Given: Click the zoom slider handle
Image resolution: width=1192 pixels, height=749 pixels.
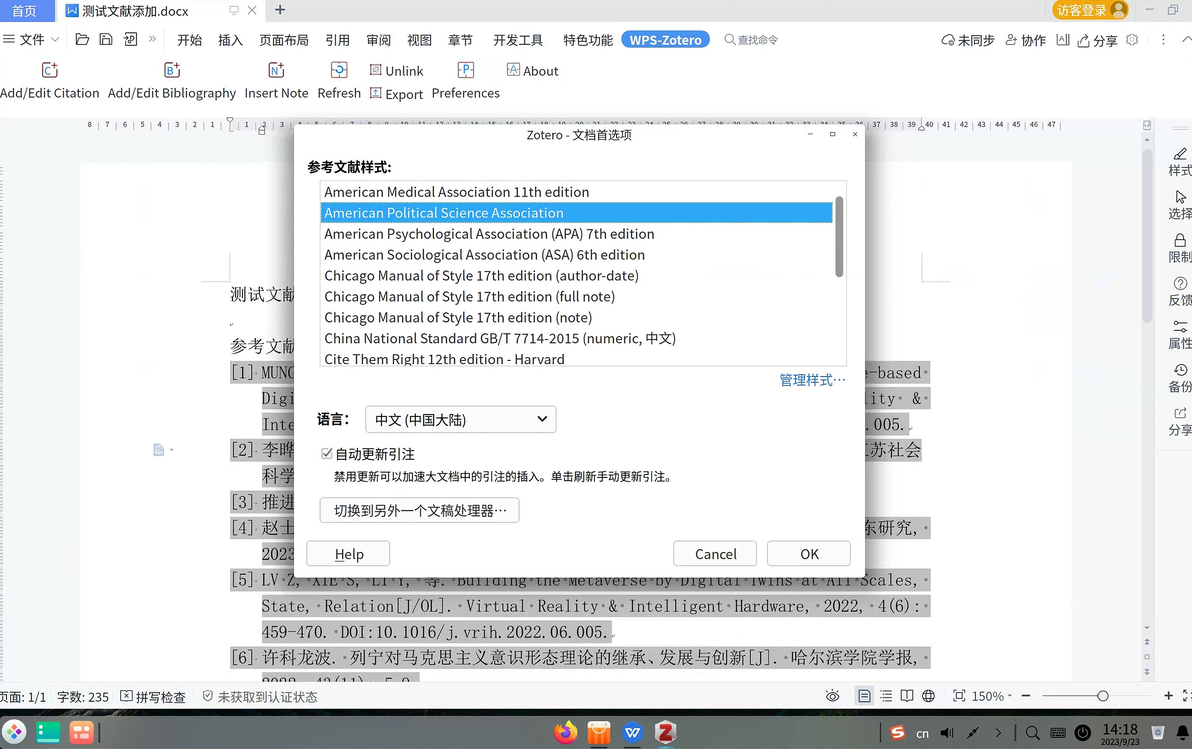Looking at the screenshot, I should coord(1102,696).
